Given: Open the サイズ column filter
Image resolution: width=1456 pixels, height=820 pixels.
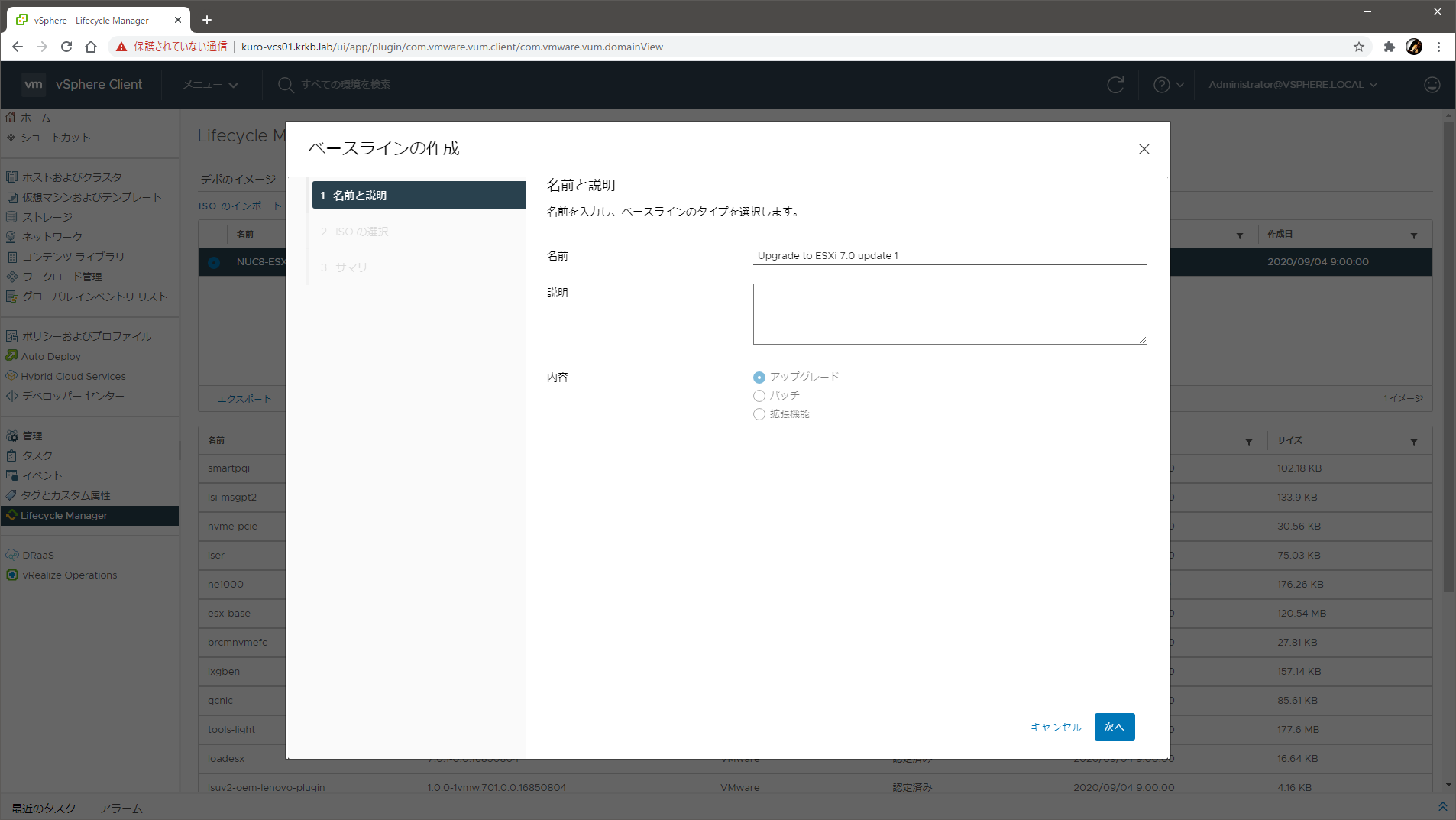Looking at the screenshot, I should click(x=1413, y=442).
